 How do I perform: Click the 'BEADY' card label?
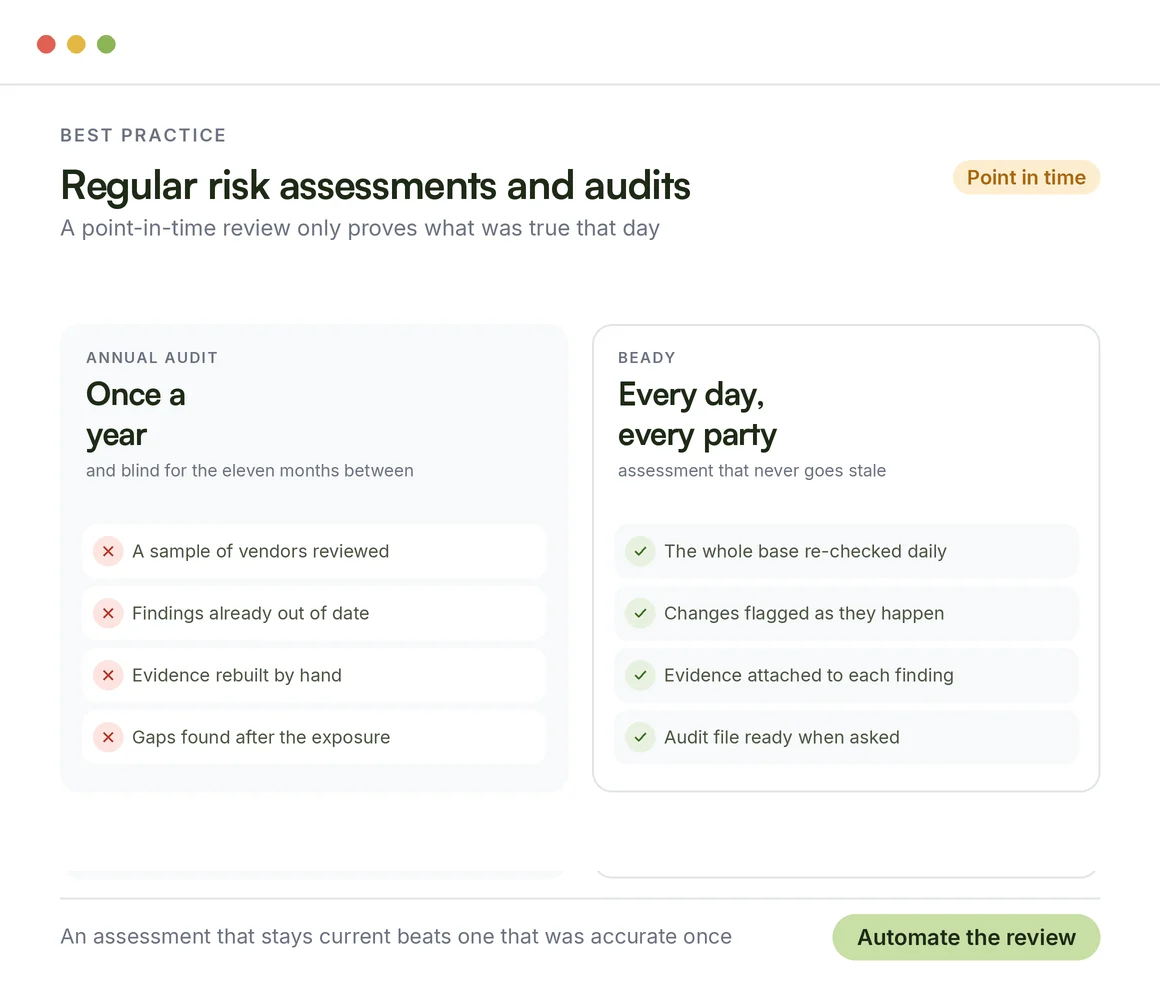647,358
